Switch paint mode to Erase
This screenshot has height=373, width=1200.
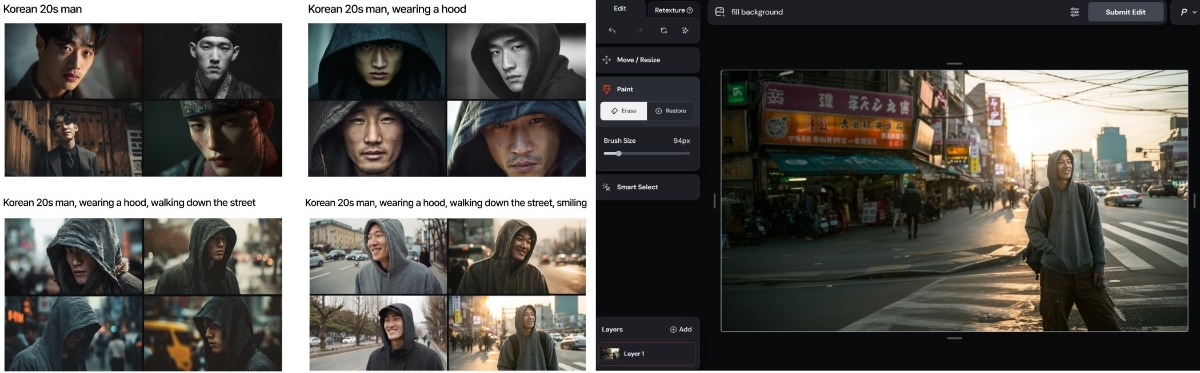[624, 111]
